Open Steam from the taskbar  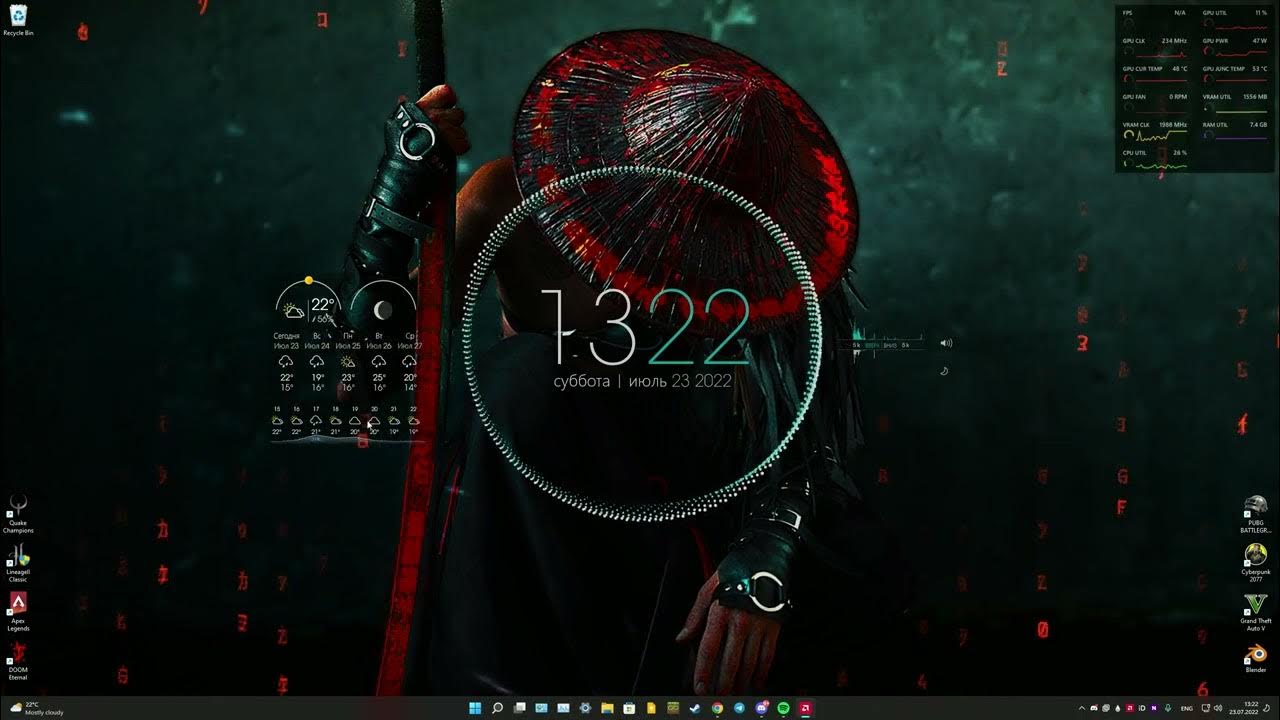(695, 708)
